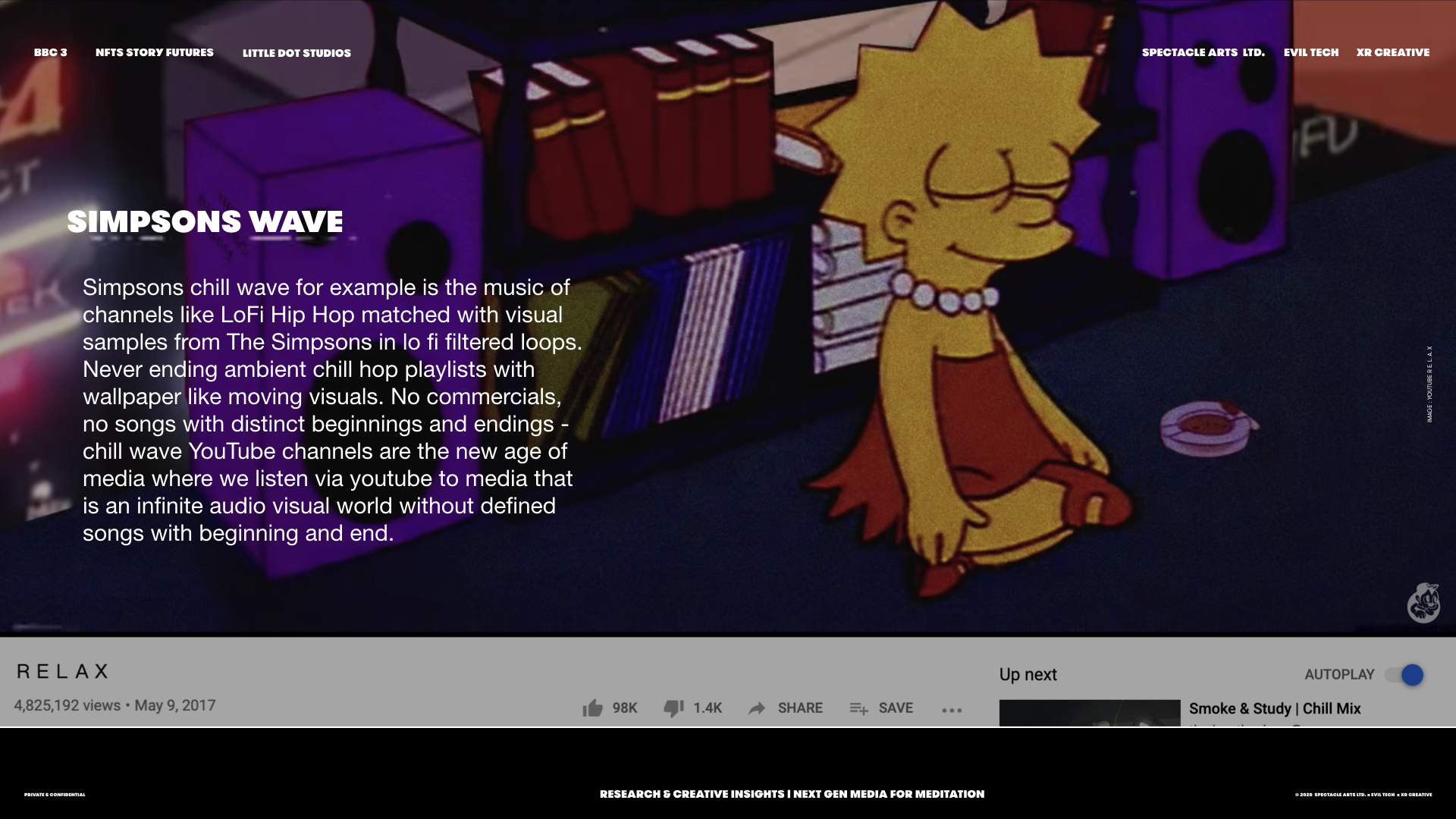Click the SIMPSONS WAVE heading
The height and width of the screenshot is (819, 1456).
click(205, 221)
